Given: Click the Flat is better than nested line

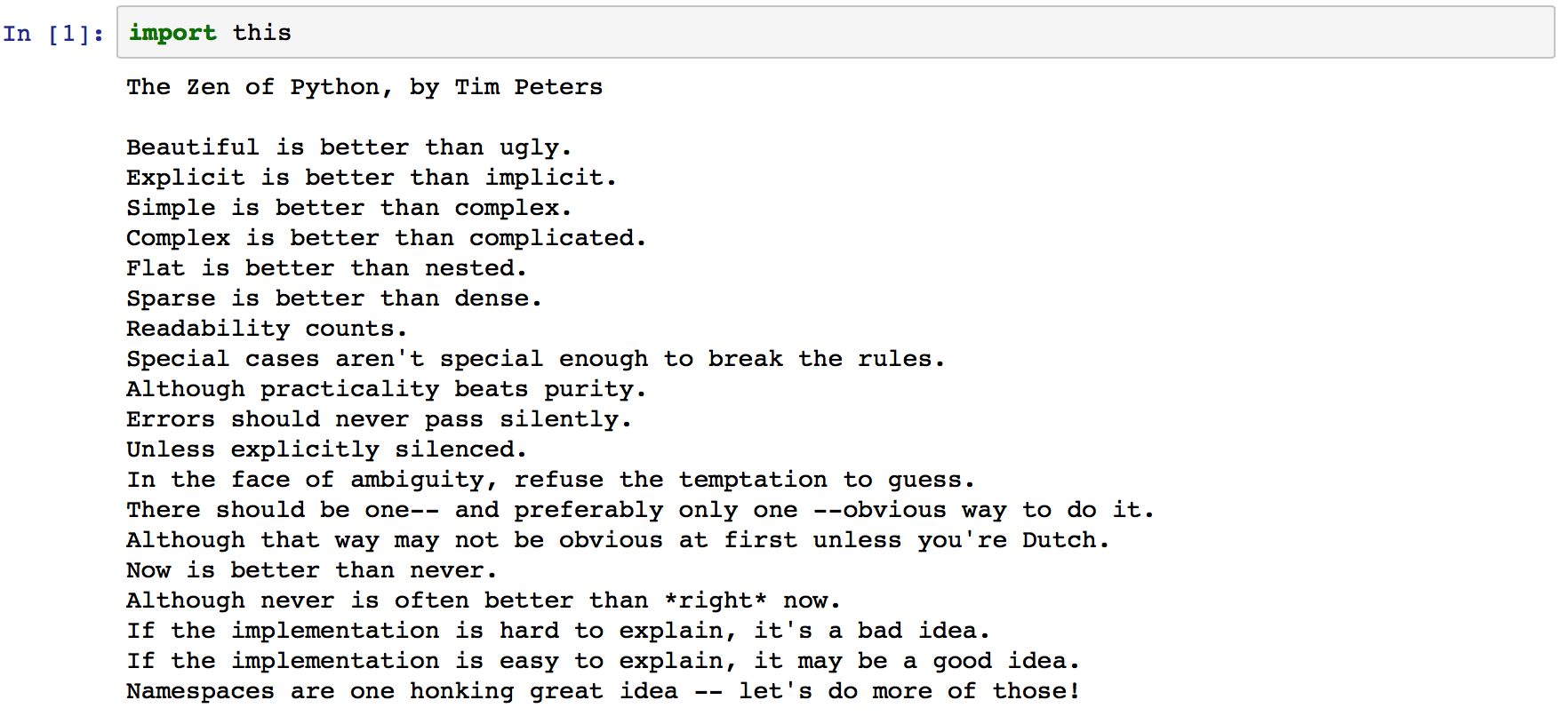Looking at the screenshot, I should click(326, 268).
